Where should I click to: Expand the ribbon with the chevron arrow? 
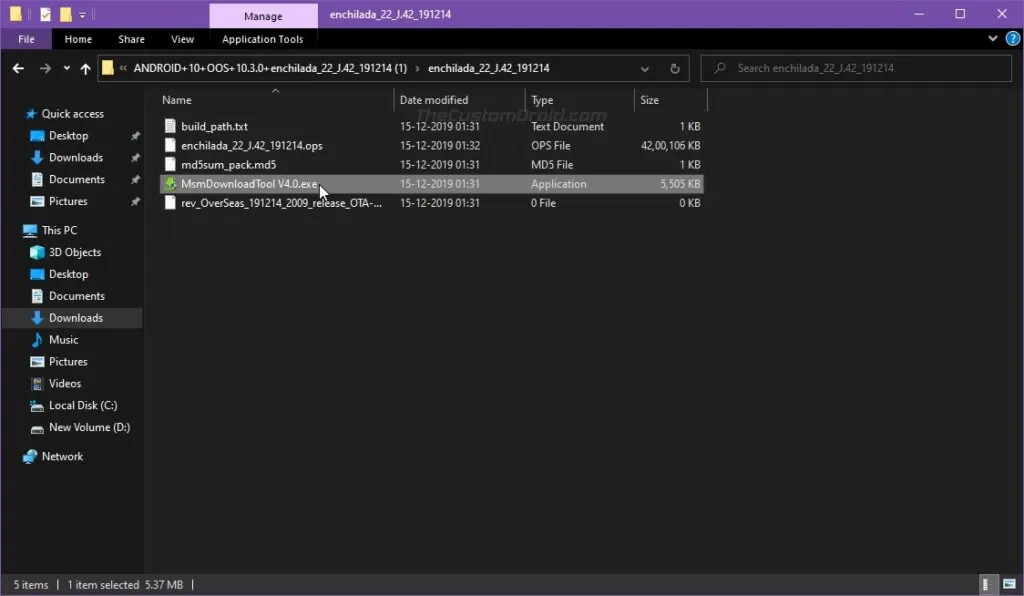[x=992, y=38]
